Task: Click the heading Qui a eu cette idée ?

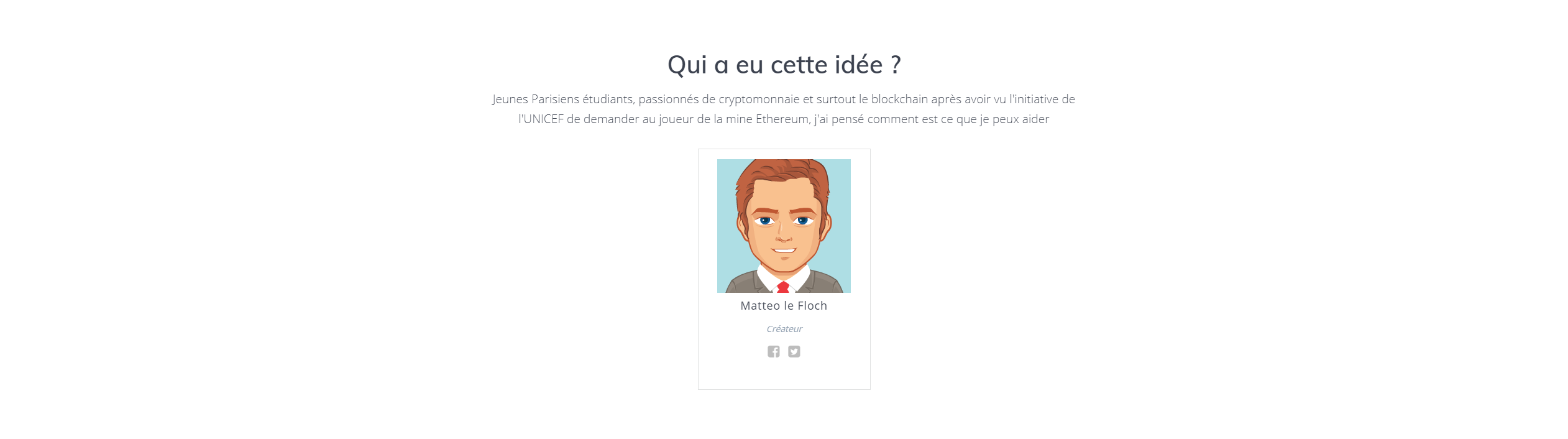Action: (784, 65)
